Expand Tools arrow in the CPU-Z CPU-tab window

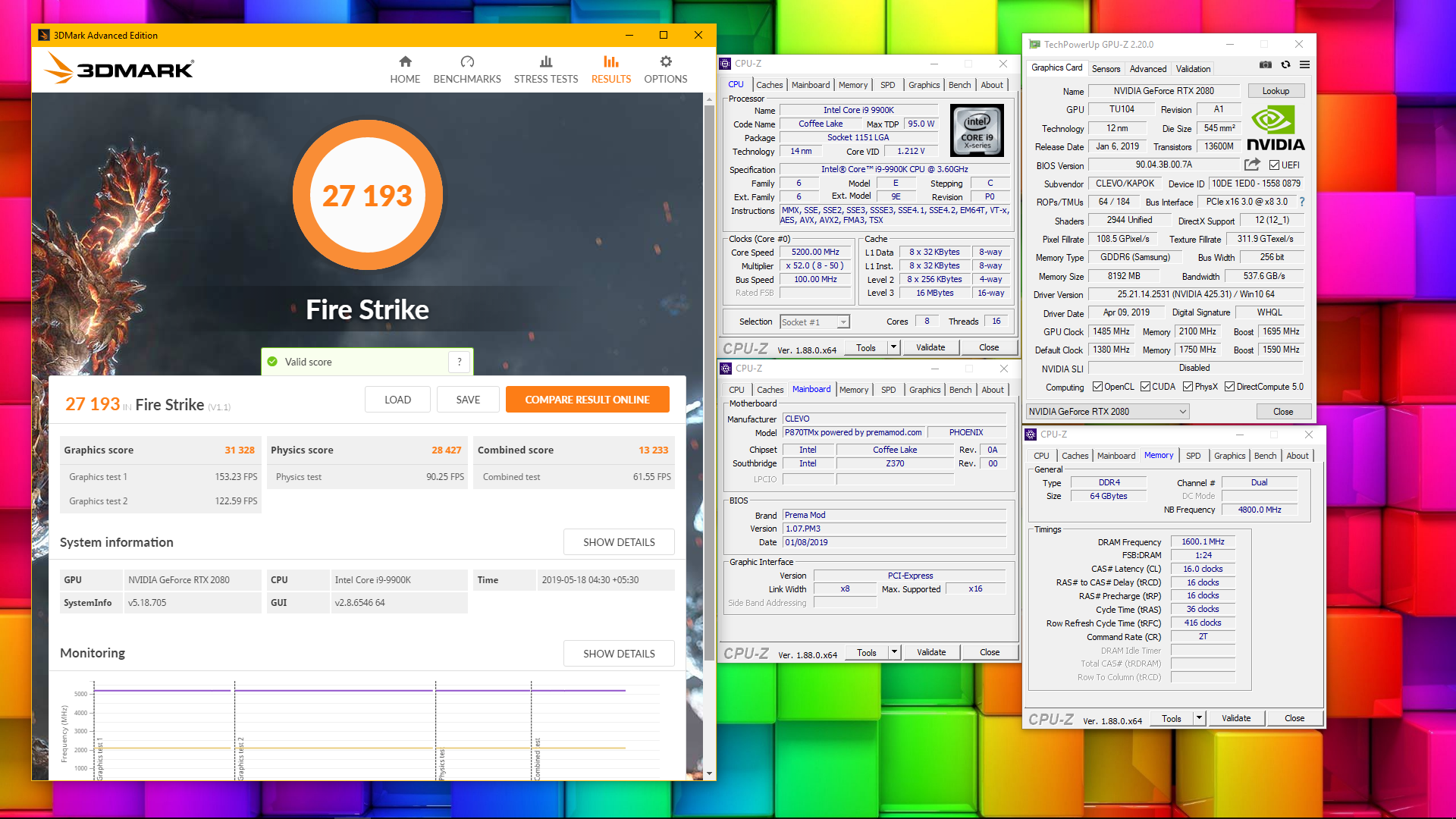tap(893, 347)
